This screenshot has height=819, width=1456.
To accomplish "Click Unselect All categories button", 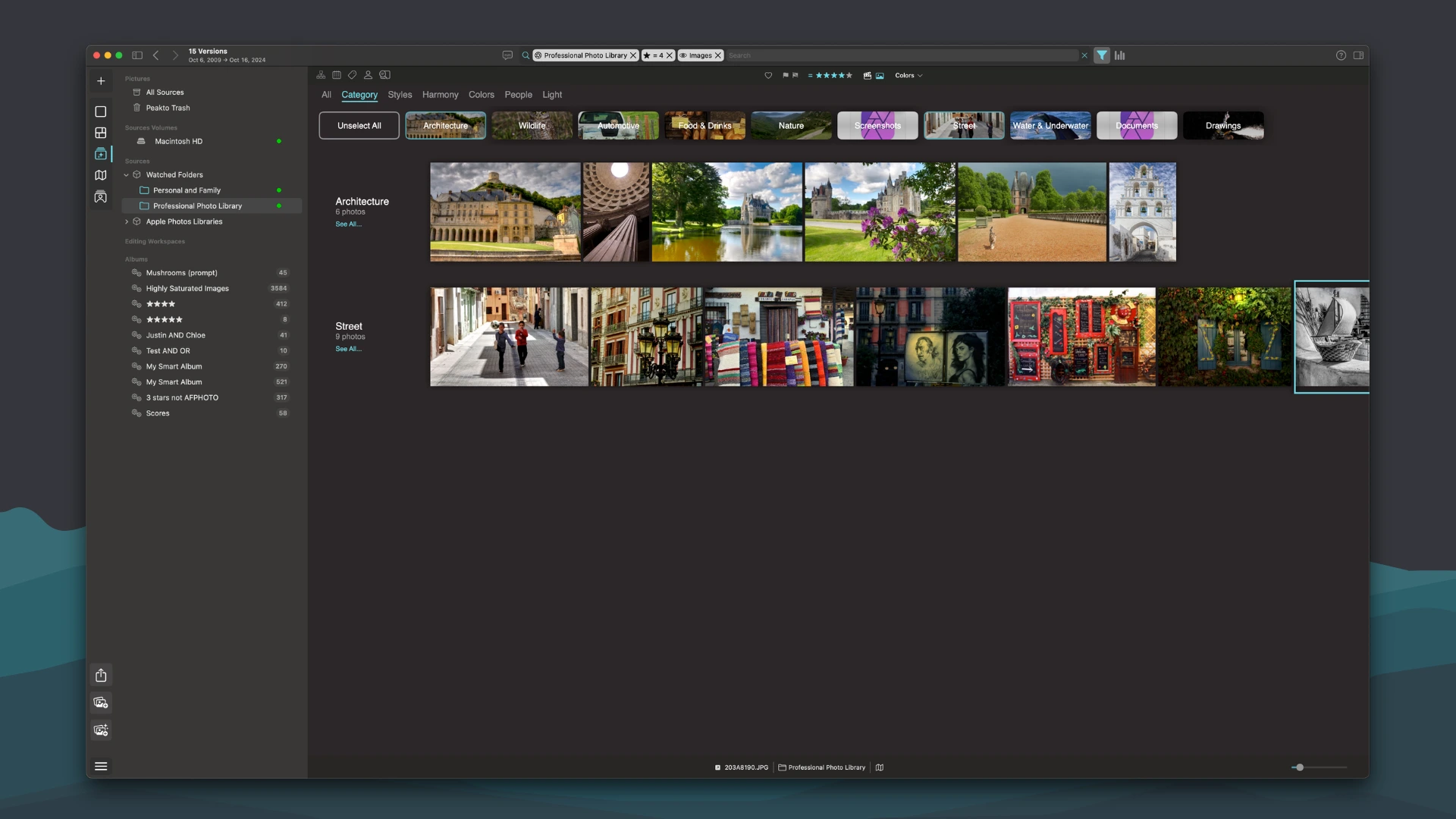I will coord(358,125).
